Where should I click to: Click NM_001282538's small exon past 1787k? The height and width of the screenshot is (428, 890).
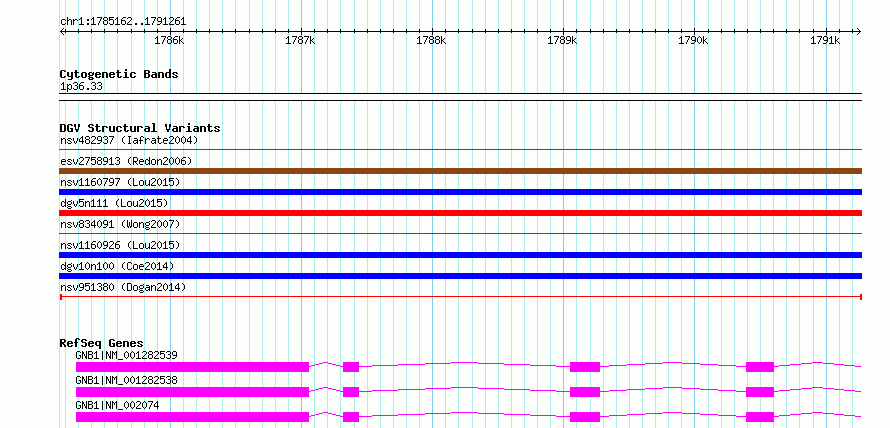[351, 392]
